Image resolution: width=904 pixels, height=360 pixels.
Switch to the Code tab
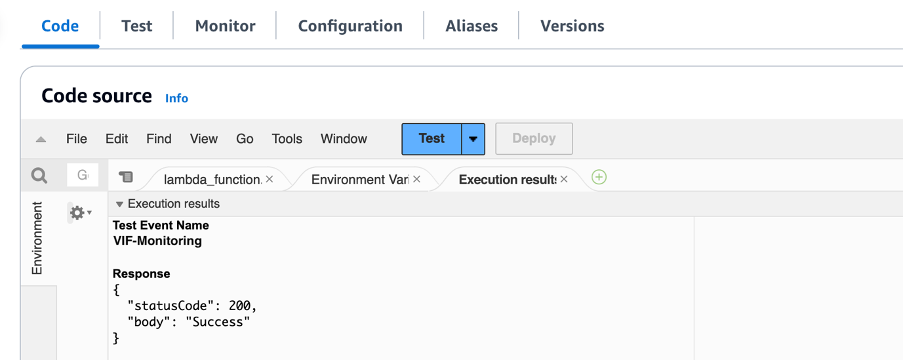(60, 26)
